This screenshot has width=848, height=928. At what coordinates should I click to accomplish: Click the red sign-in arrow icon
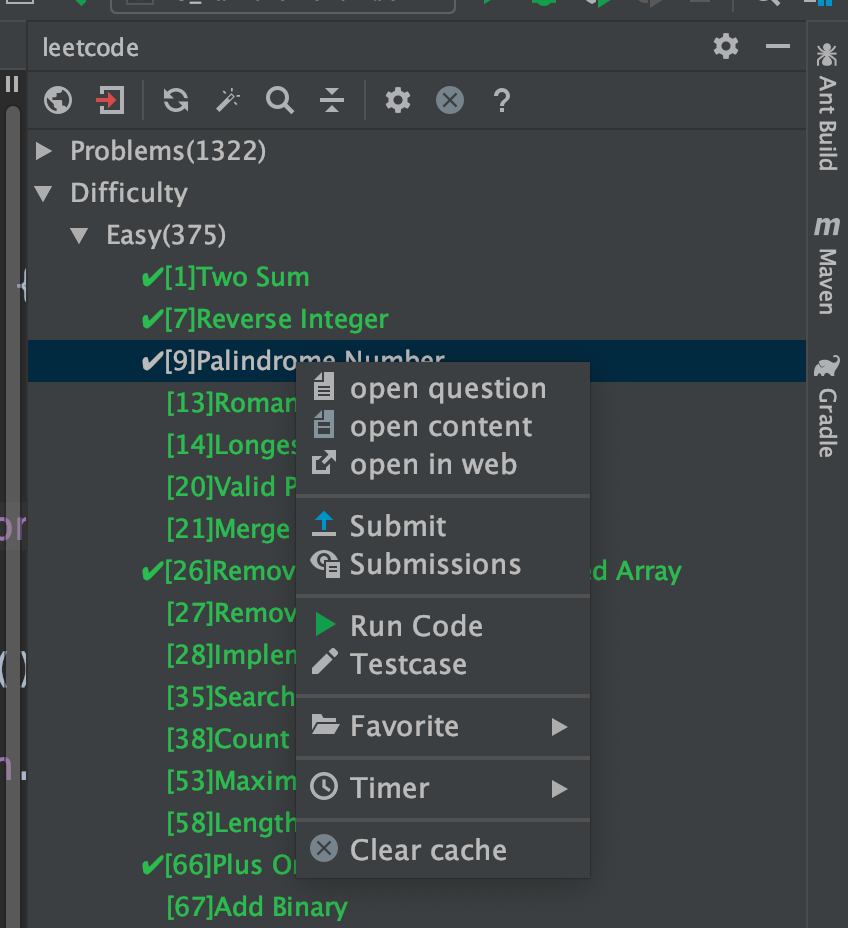click(109, 100)
